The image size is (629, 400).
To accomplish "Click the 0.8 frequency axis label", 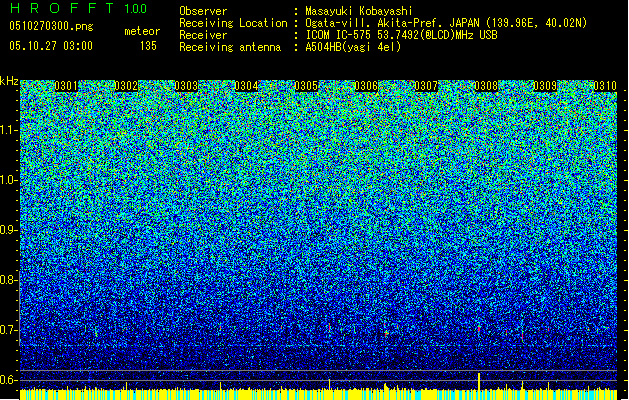I will click(x=8, y=280).
